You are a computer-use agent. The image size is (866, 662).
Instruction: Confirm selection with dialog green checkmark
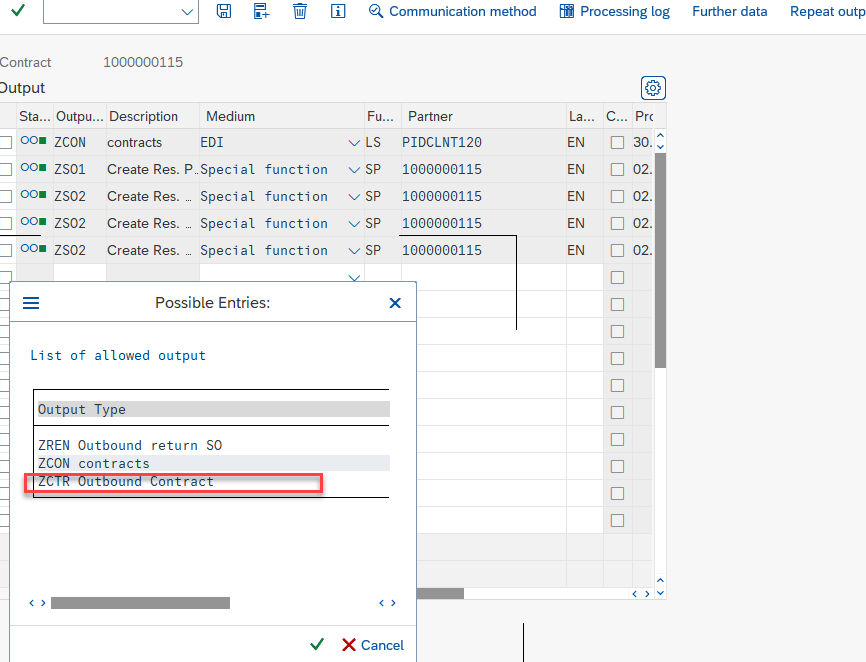click(317, 645)
